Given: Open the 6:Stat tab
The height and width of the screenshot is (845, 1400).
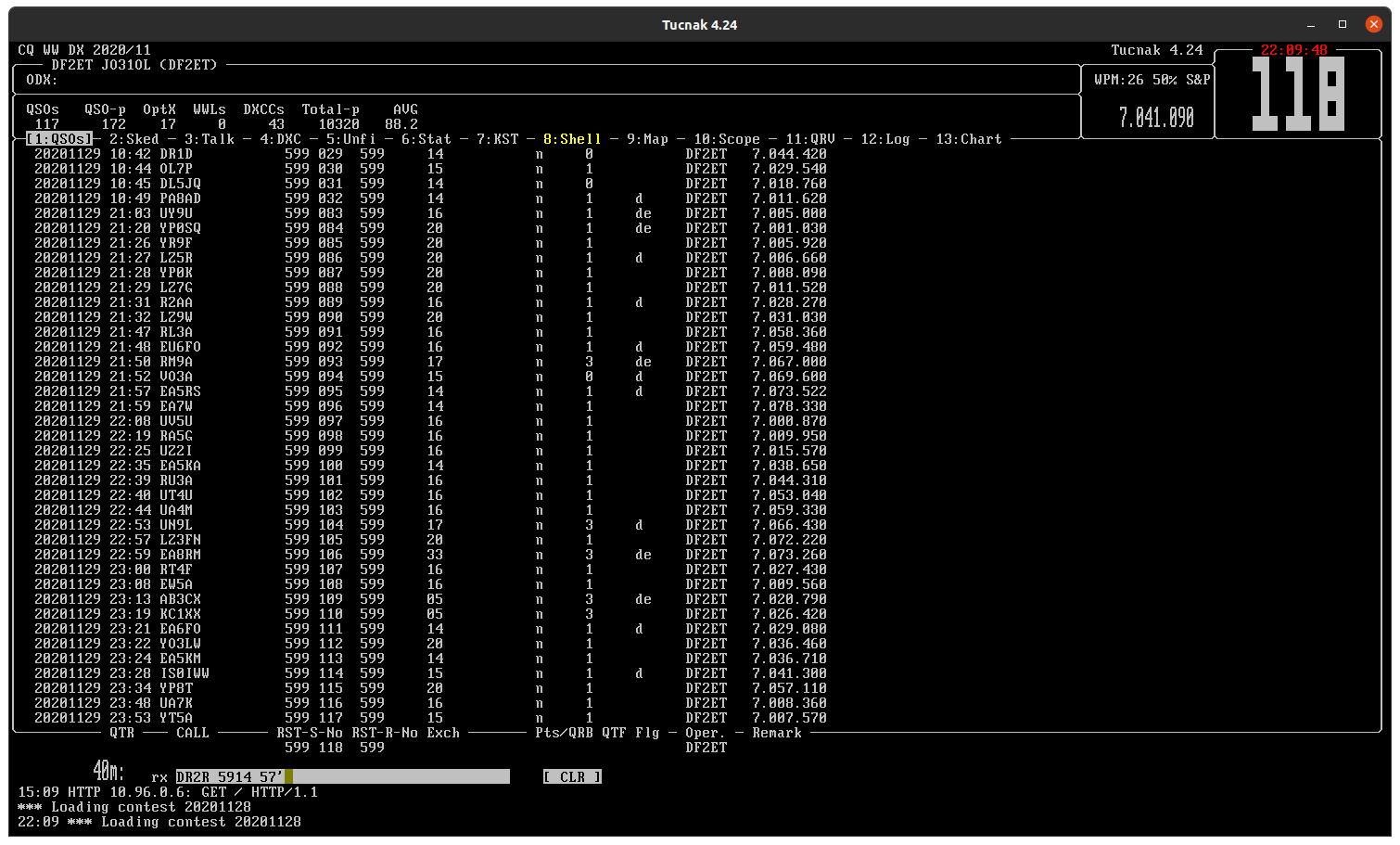Looking at the screenshot, I should (x=426, y=139).
